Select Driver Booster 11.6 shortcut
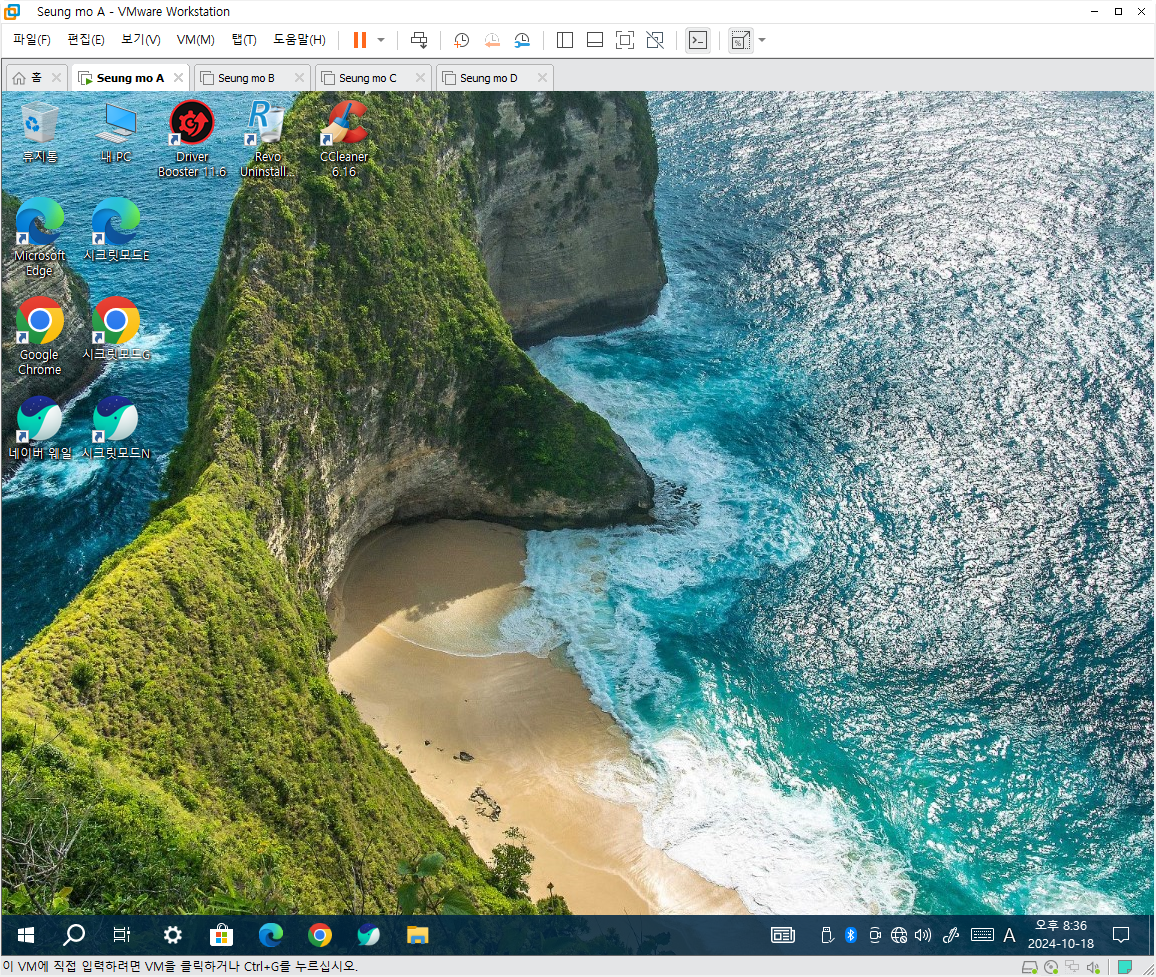This screenshot has width=1156, height=977. coord(192,139)
